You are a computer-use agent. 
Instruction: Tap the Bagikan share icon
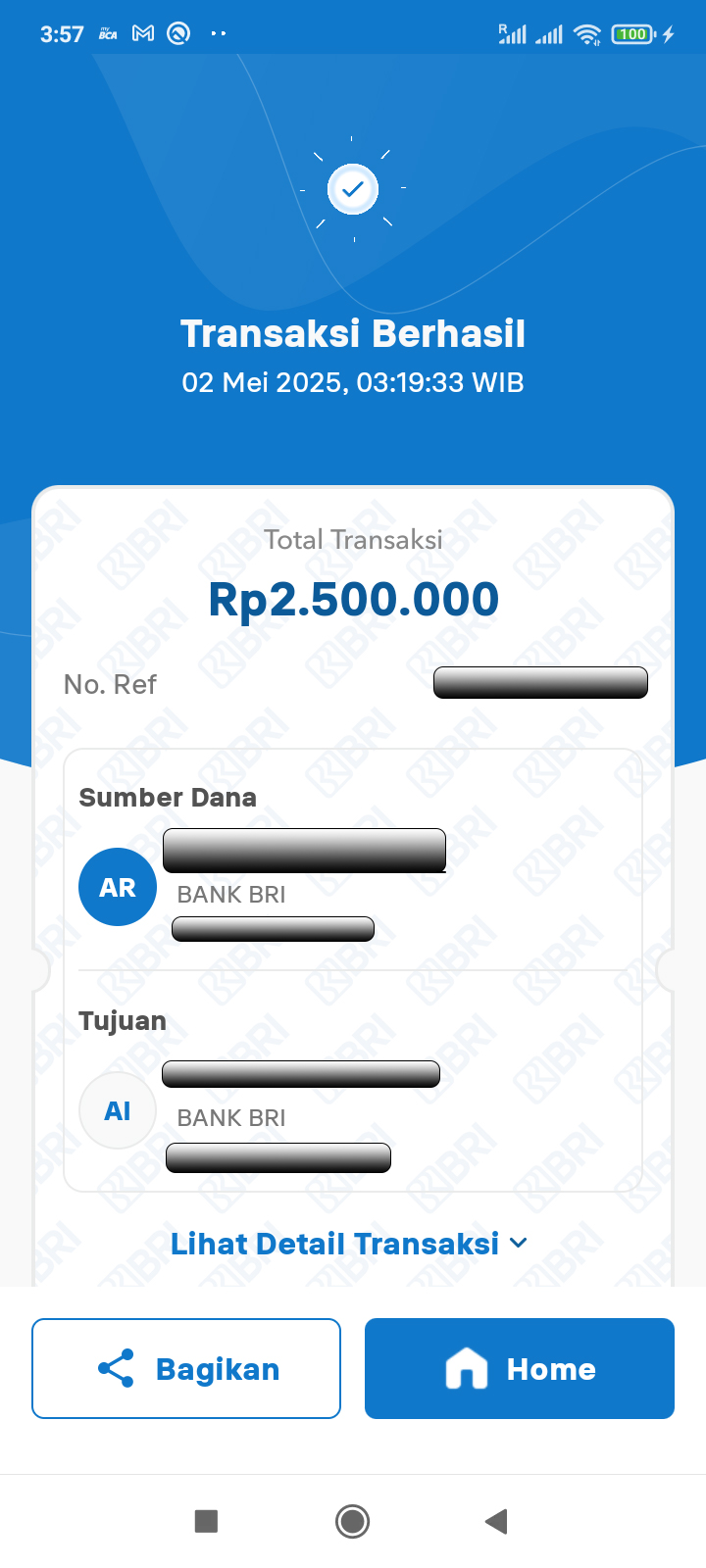pos(116,1368)
